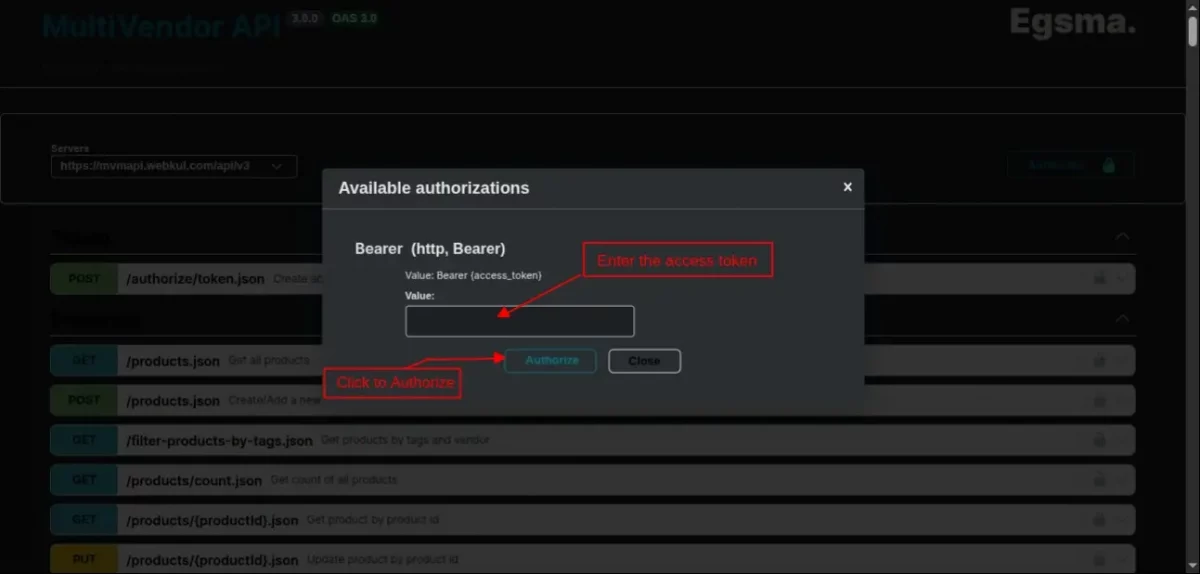1200x574 pixels.
Task: Open the POST /authorize/token.json endpoint
Action: click(x=196, y=279)
